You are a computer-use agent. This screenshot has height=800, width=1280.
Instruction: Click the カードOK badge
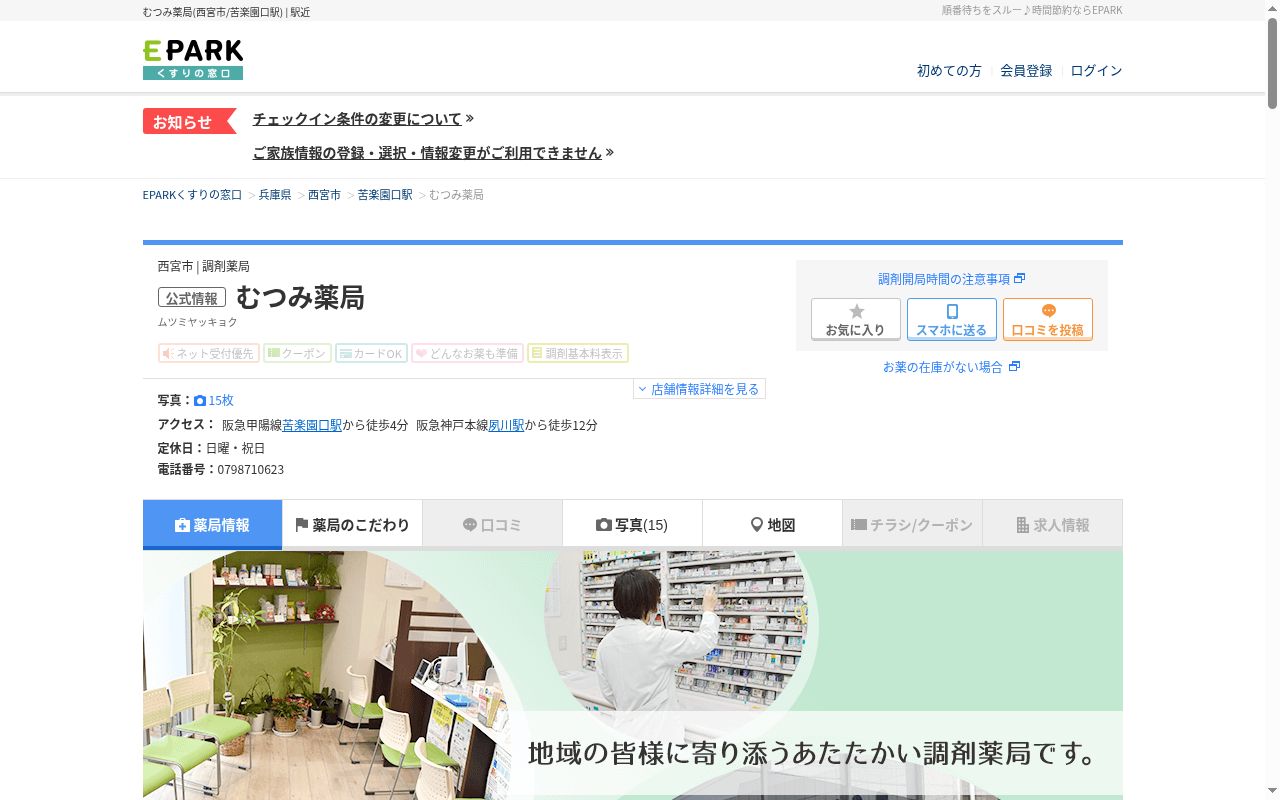point(371,353)
